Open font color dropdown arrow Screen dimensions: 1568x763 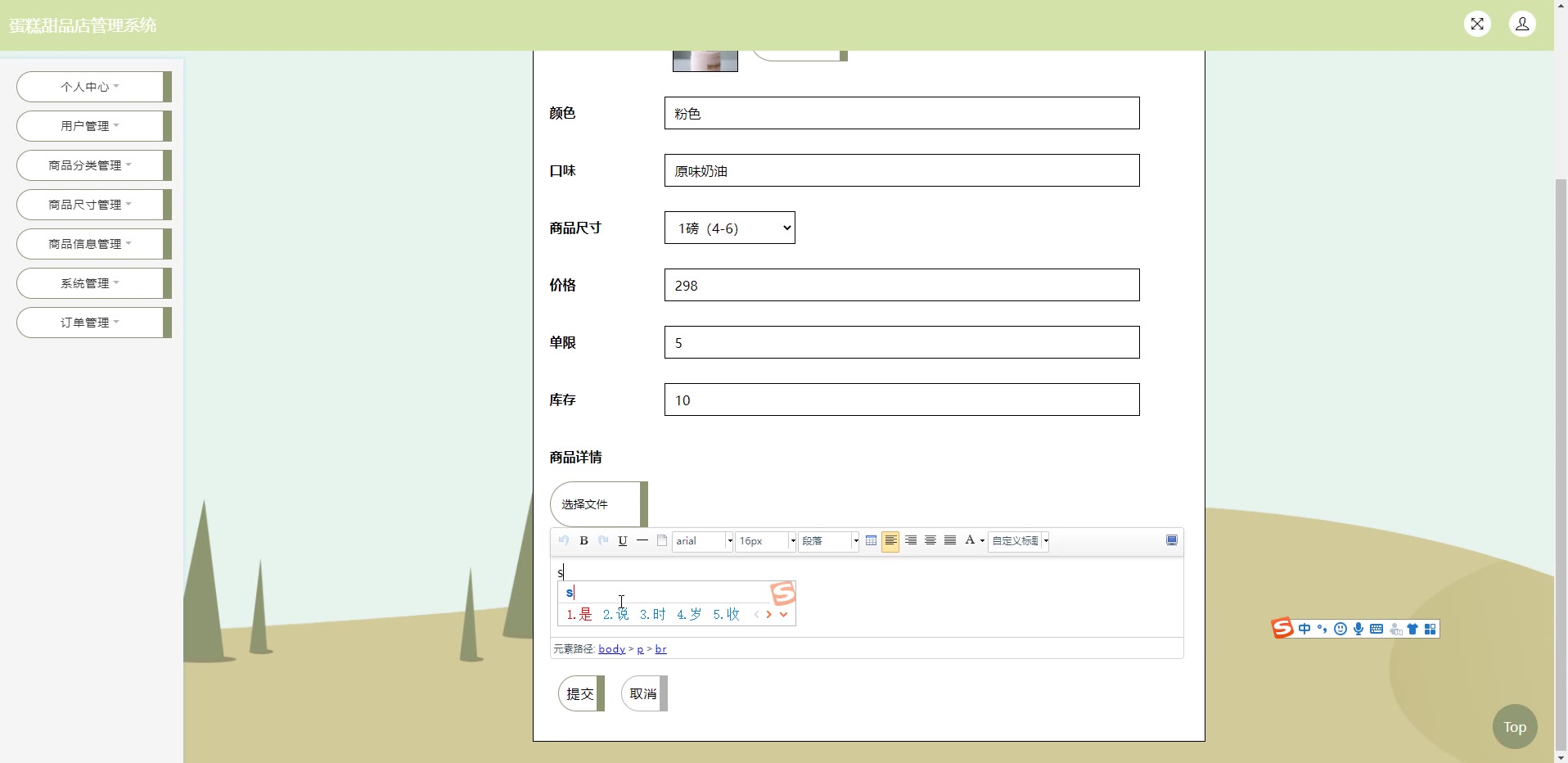tap(982, 541)
